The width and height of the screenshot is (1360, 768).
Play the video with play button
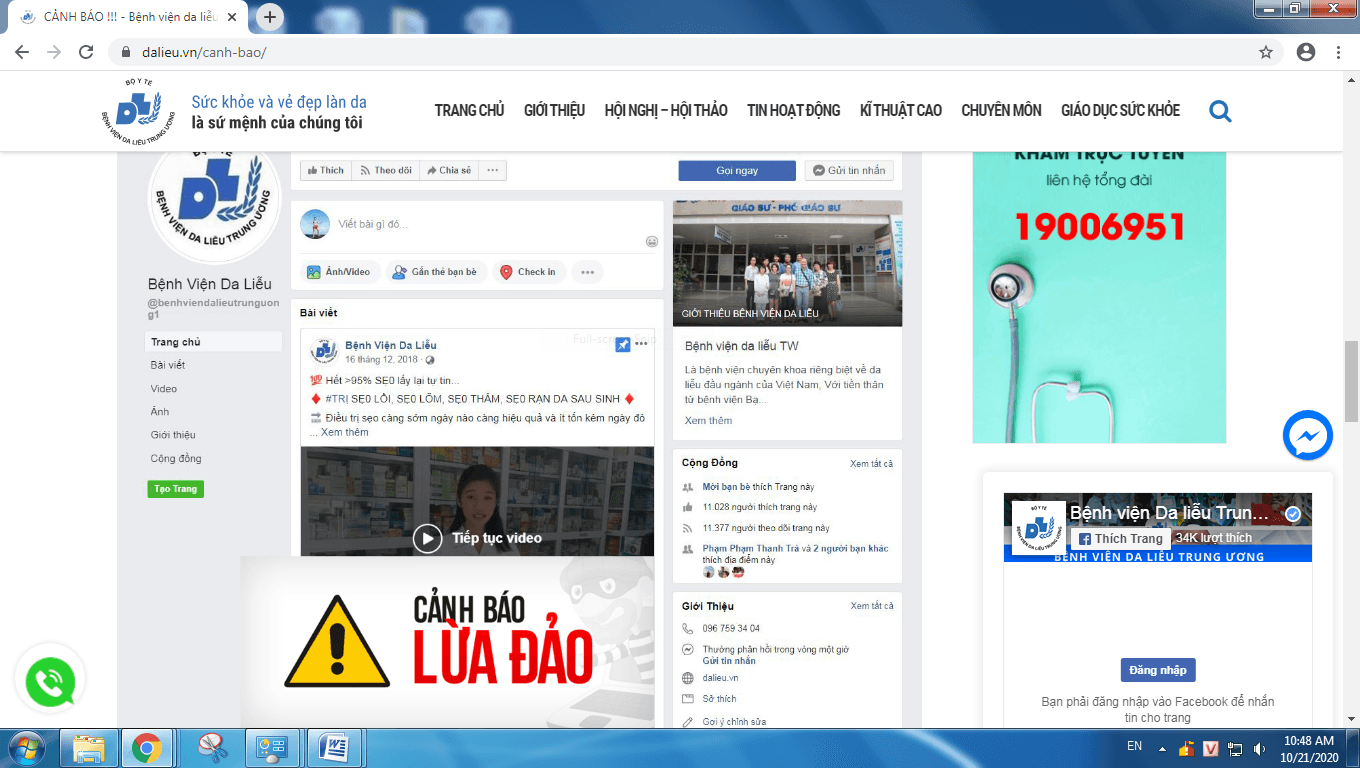coord(427,538)
